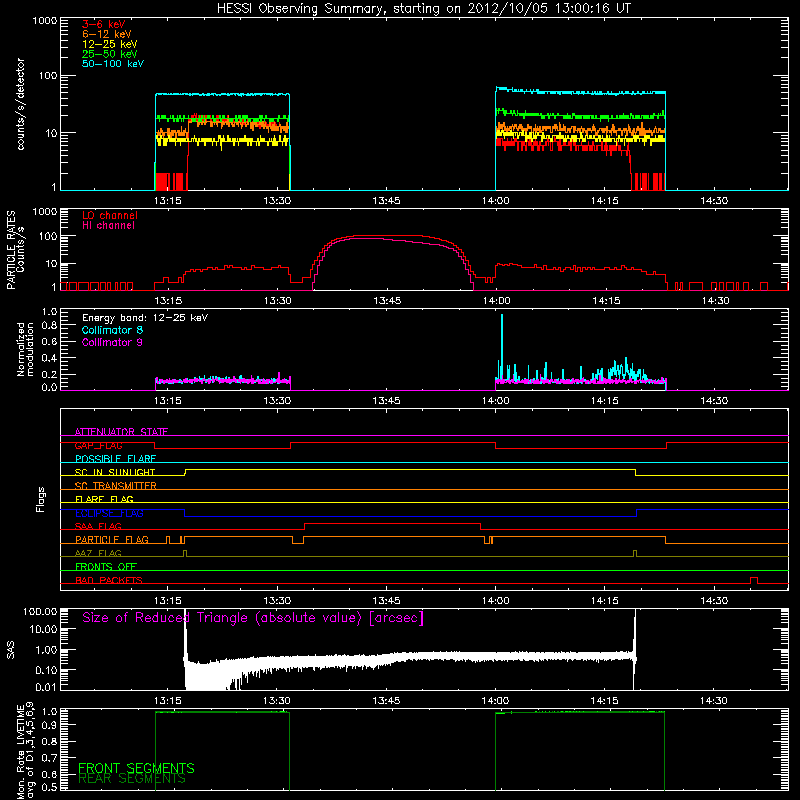Select the green FRONTS_OFF label

coord(106,567)
